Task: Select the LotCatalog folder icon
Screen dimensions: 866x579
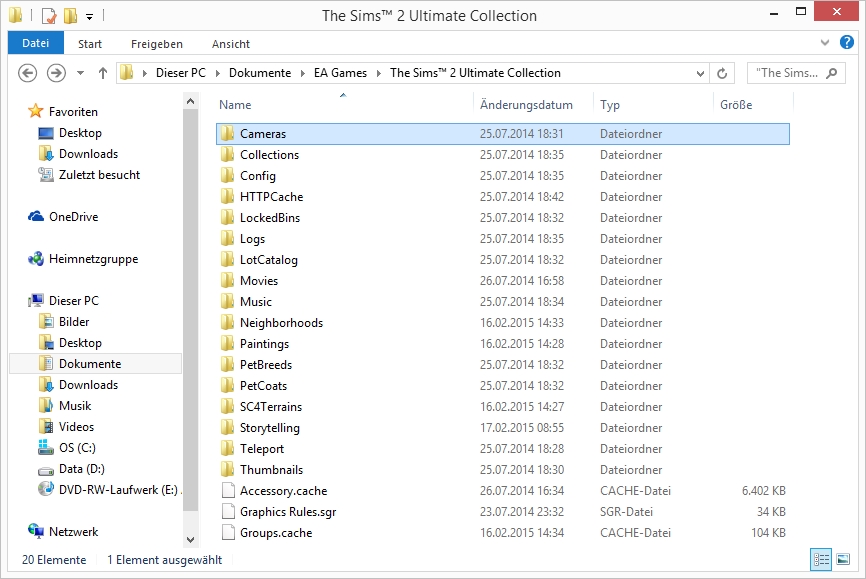Action: [x=227, y=259]
